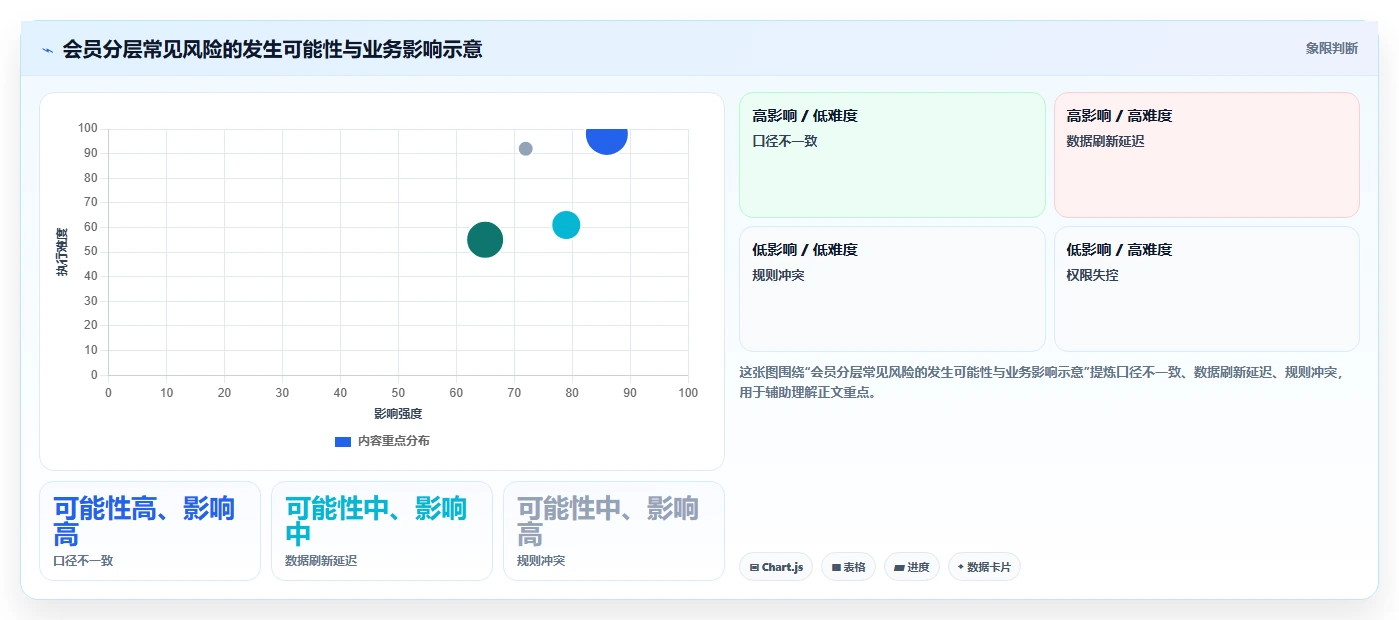
Task: Select the small gray bubble in chart
Action: click(525, 149)
